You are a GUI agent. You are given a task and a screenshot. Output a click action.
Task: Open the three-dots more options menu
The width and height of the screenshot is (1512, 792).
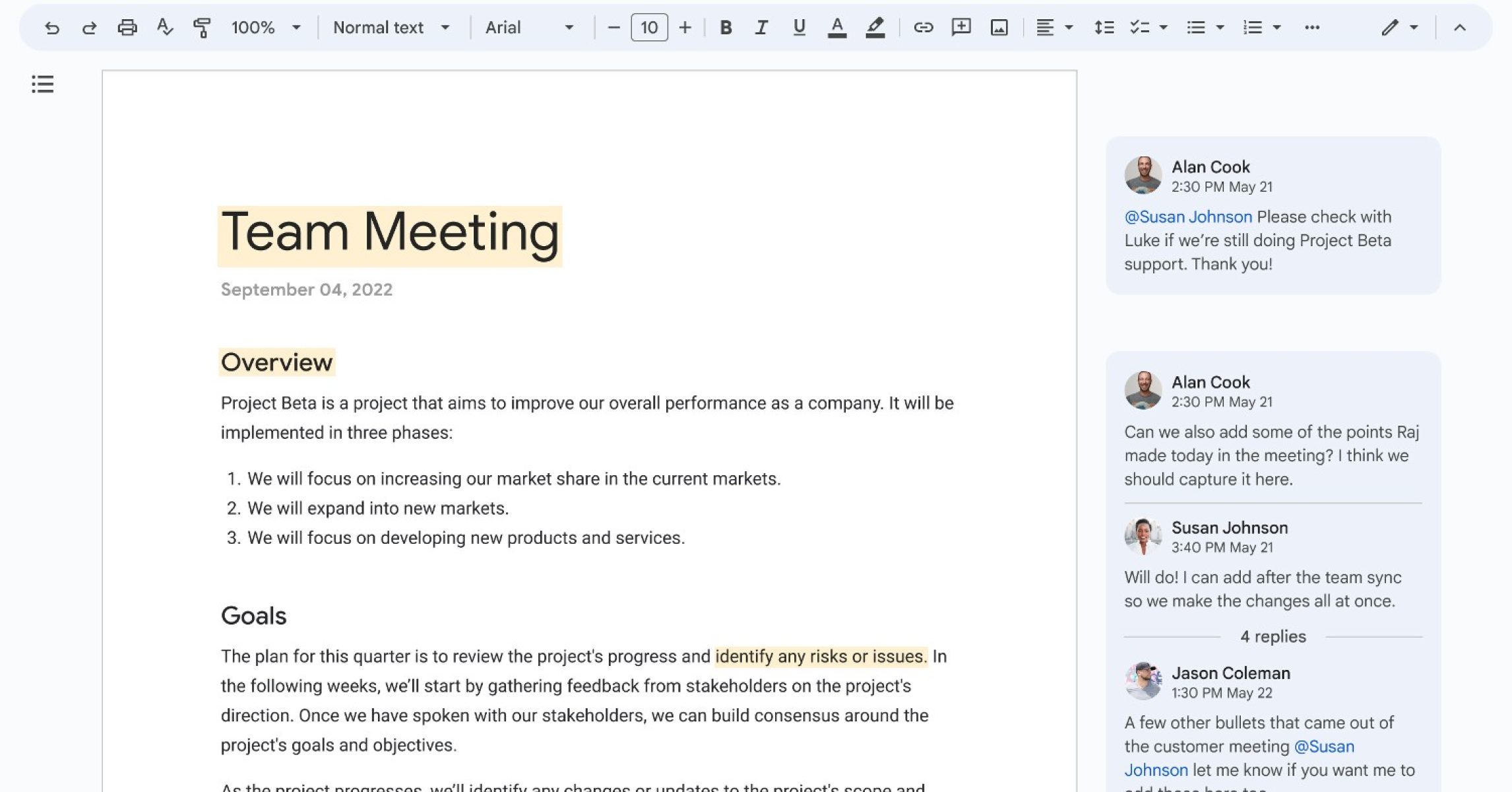tap(1311, 28)
